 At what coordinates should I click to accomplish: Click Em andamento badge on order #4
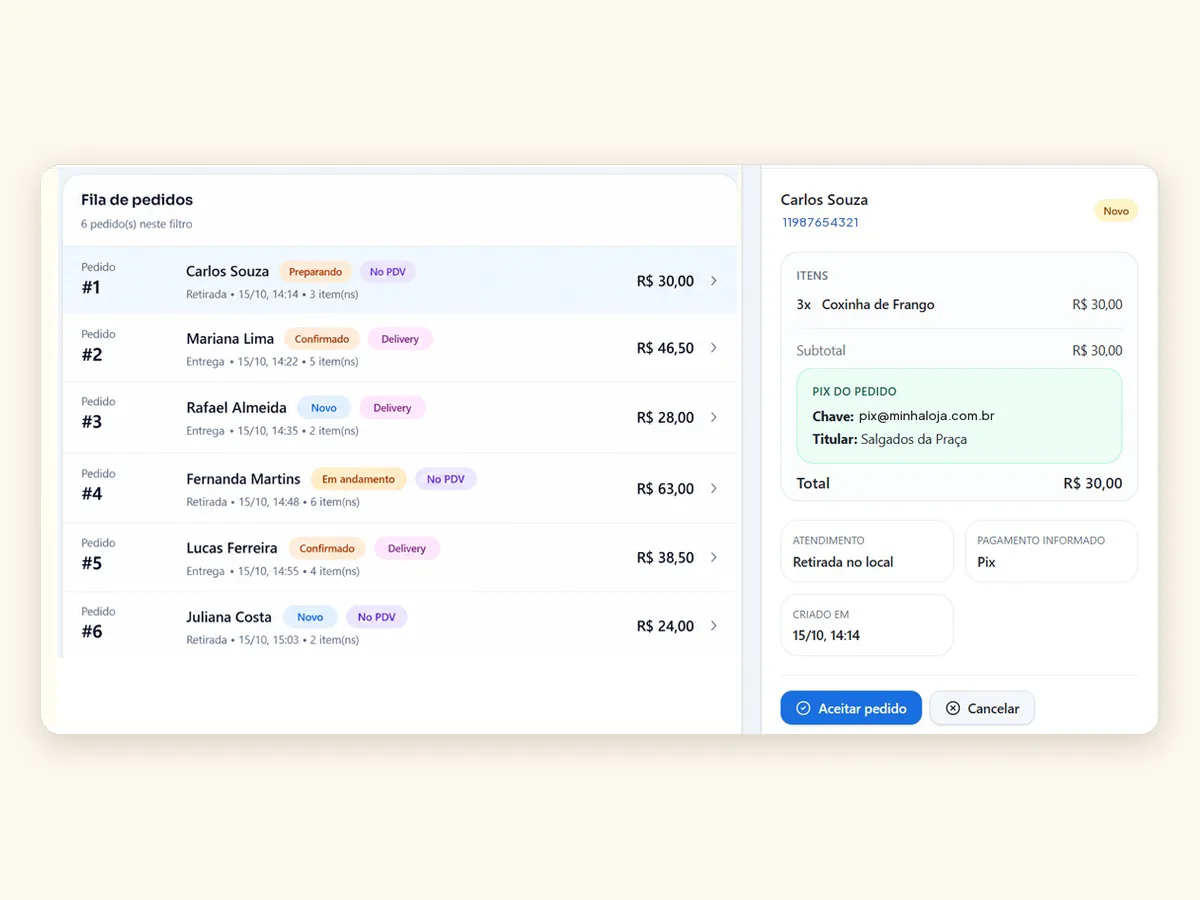point(358,479)
